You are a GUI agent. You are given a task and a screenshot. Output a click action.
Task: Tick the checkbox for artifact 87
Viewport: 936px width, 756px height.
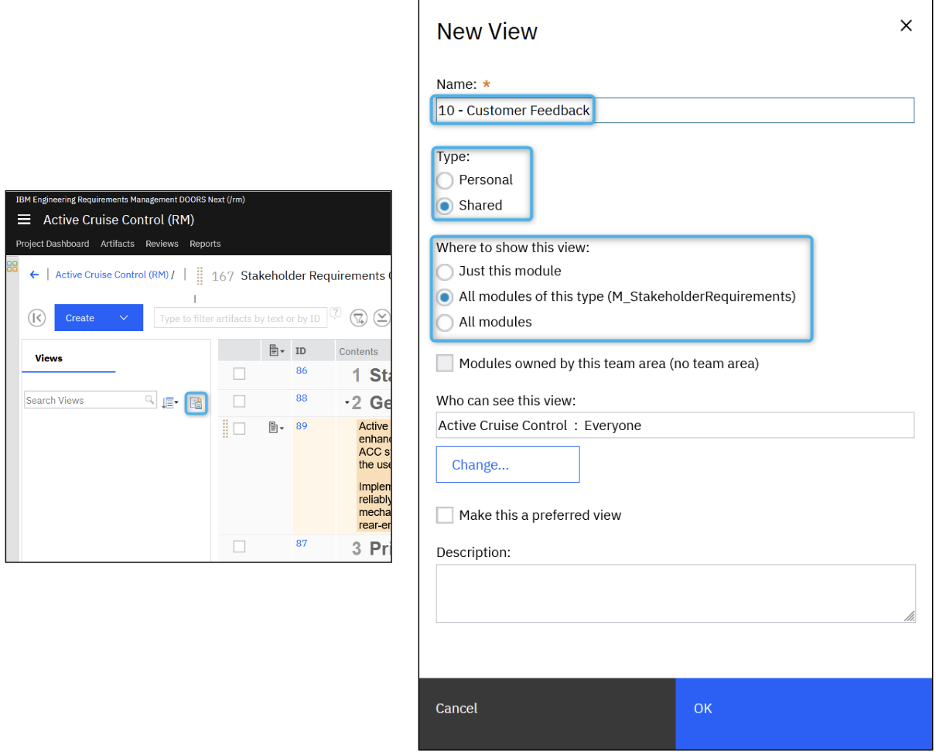239,546
